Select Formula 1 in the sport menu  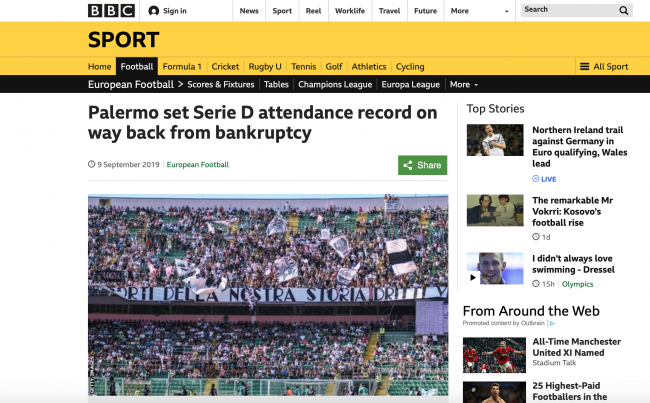coord(182,66)
